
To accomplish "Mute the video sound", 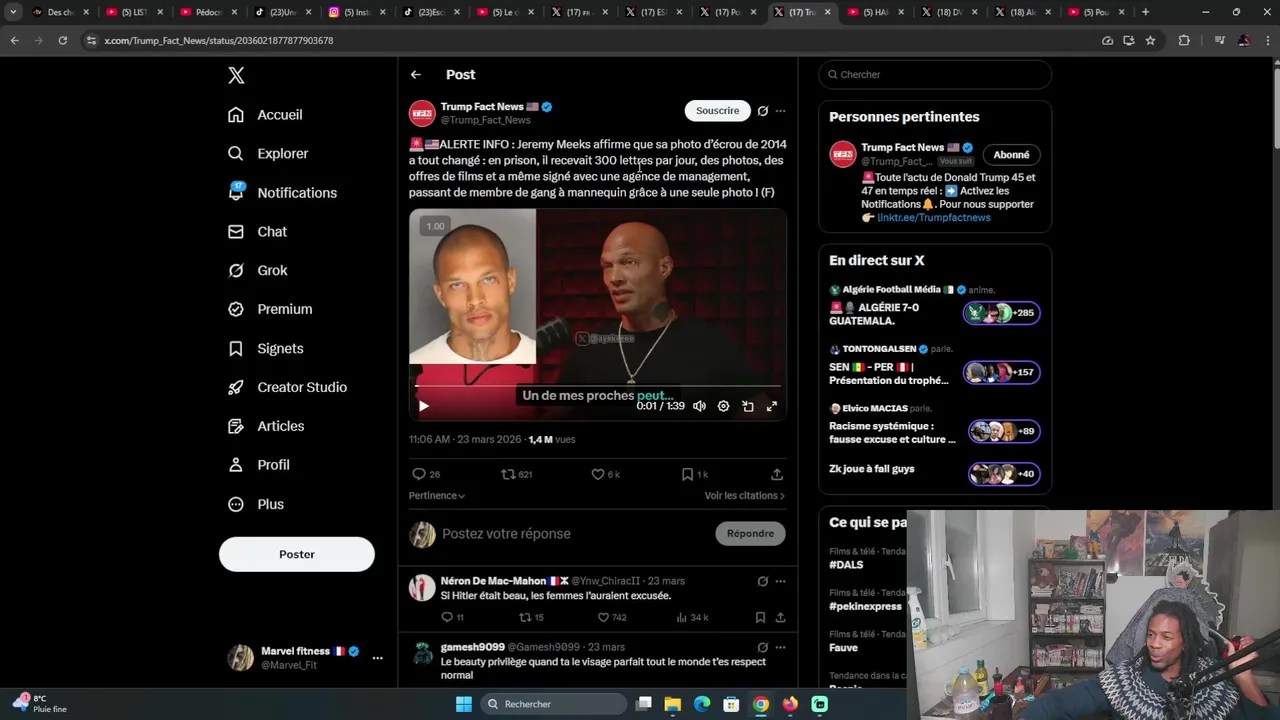I will (699, 406).
